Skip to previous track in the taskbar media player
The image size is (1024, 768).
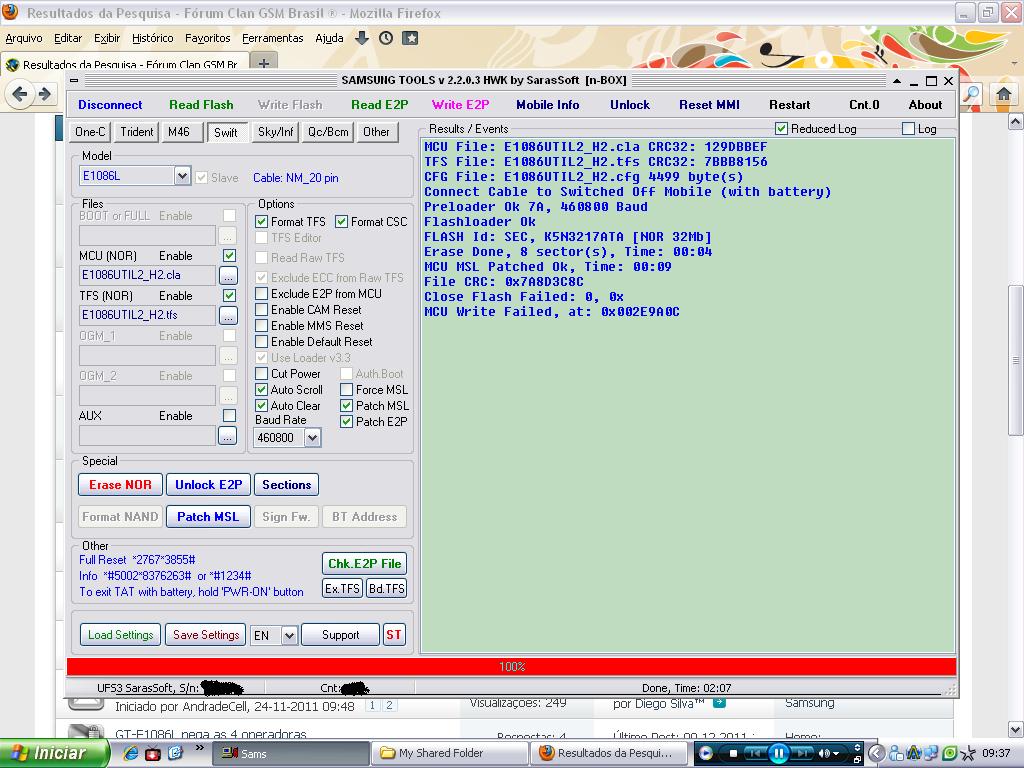click(754, 754)
